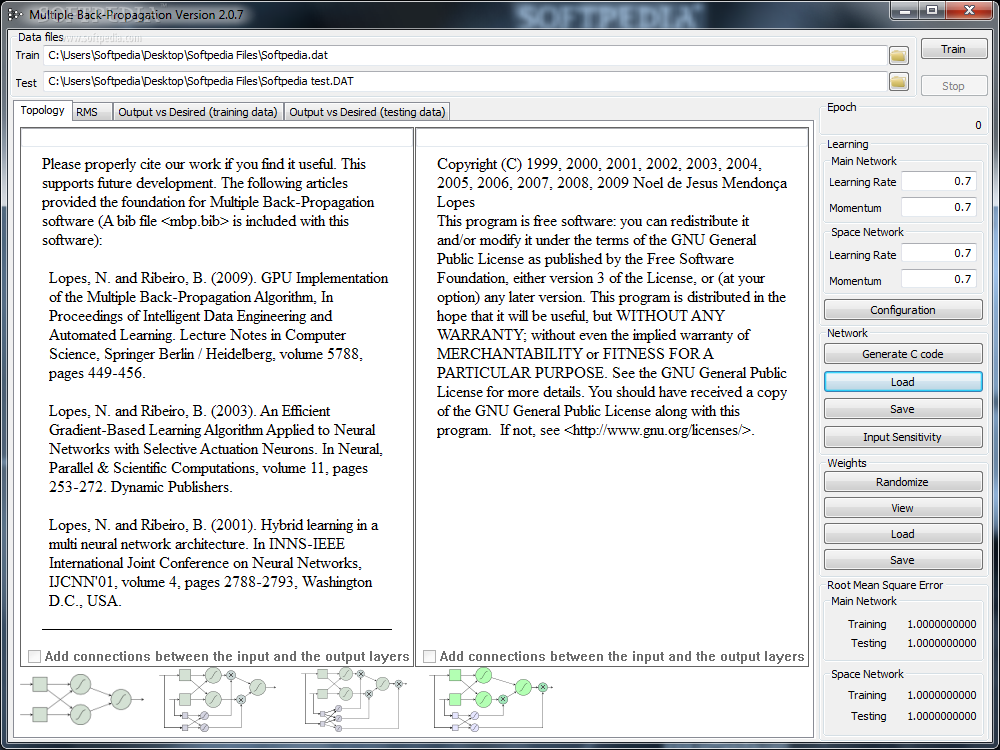Edit Main Network Momentum field
Screen dimensions: 1000x750
939,207
